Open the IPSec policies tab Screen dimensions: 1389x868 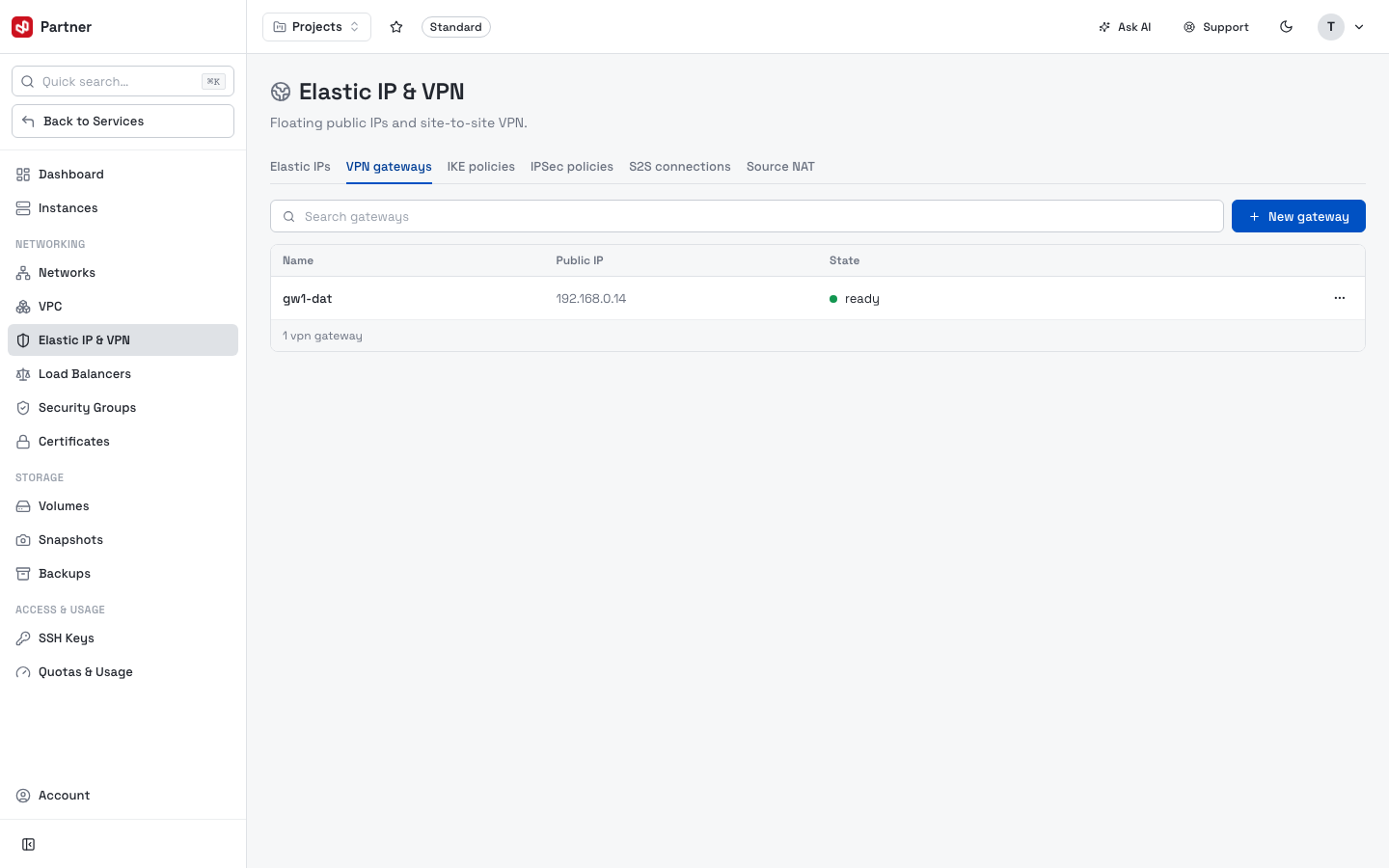coord(572,167)
